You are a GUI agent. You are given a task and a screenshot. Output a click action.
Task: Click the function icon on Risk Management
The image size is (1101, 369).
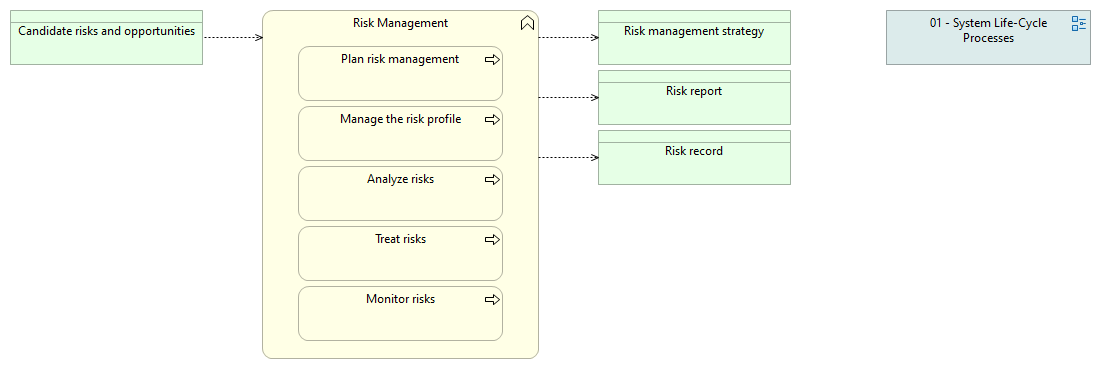pos(527,23)
